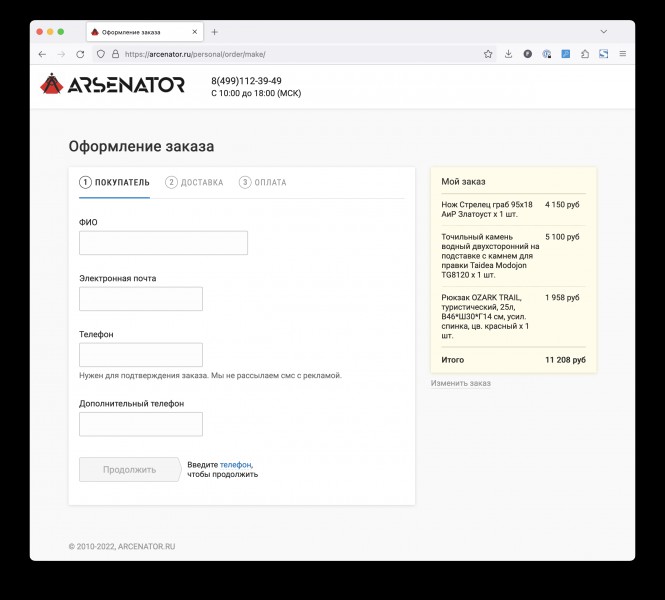Select the Оформление заказа browser tab

click(x=145, y=32)
